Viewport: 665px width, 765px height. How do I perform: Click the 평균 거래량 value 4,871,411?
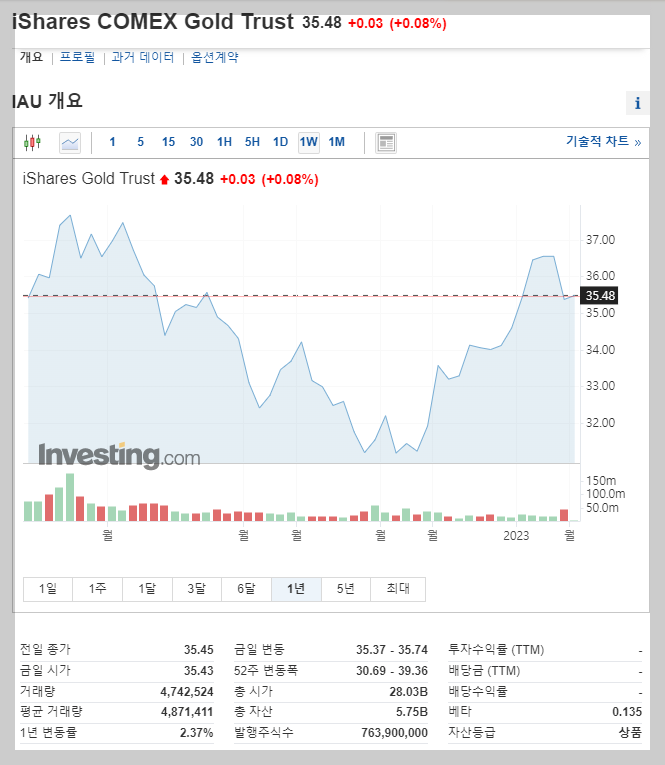[187, 712]
